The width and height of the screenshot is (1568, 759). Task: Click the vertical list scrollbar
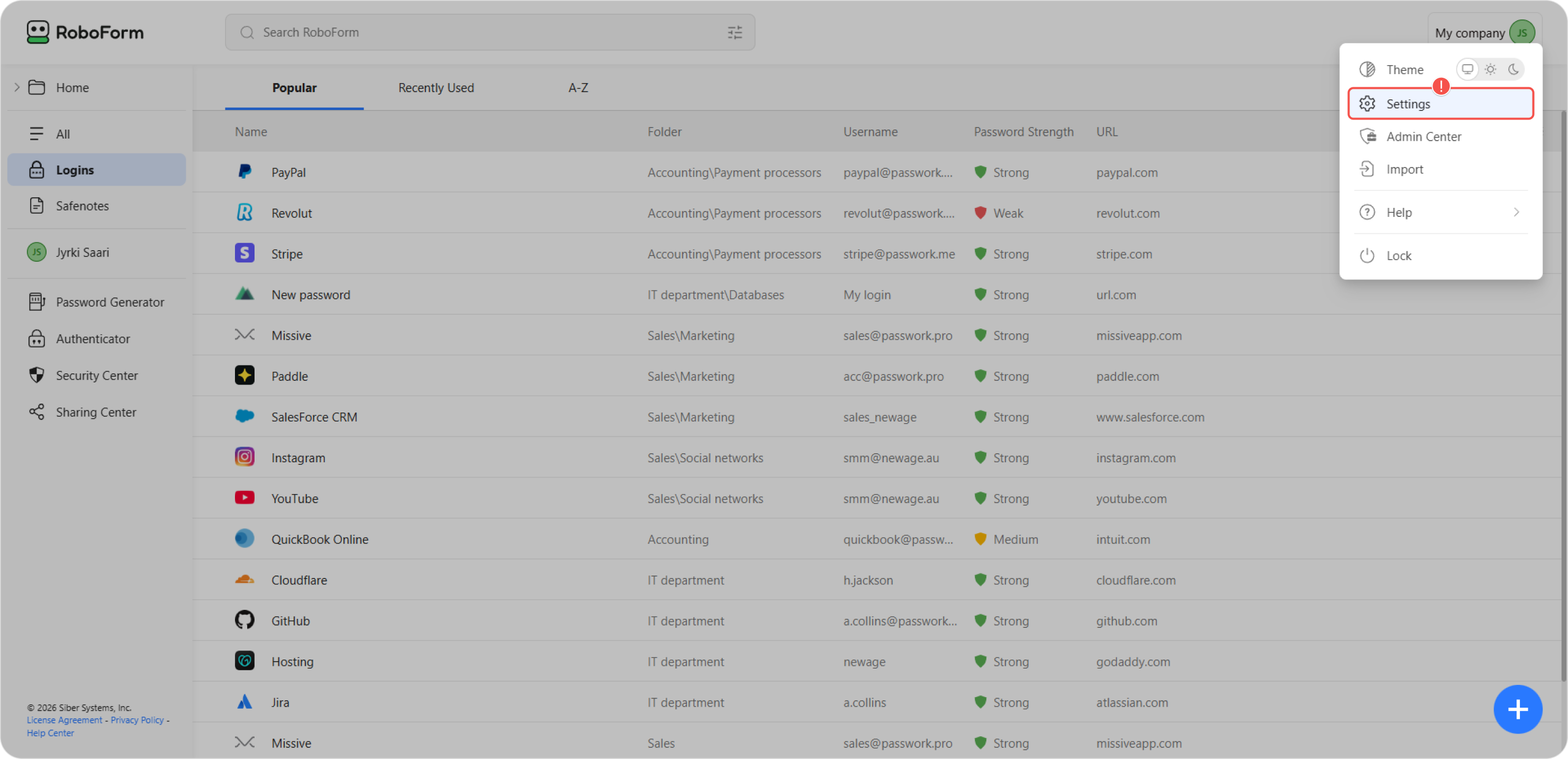pyautogui.click(x=1564, y=395)
